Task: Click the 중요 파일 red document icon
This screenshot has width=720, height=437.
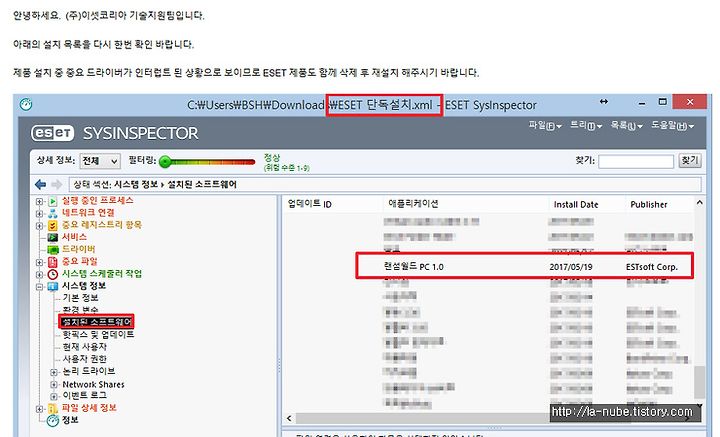Action: [x=53, y=262]
